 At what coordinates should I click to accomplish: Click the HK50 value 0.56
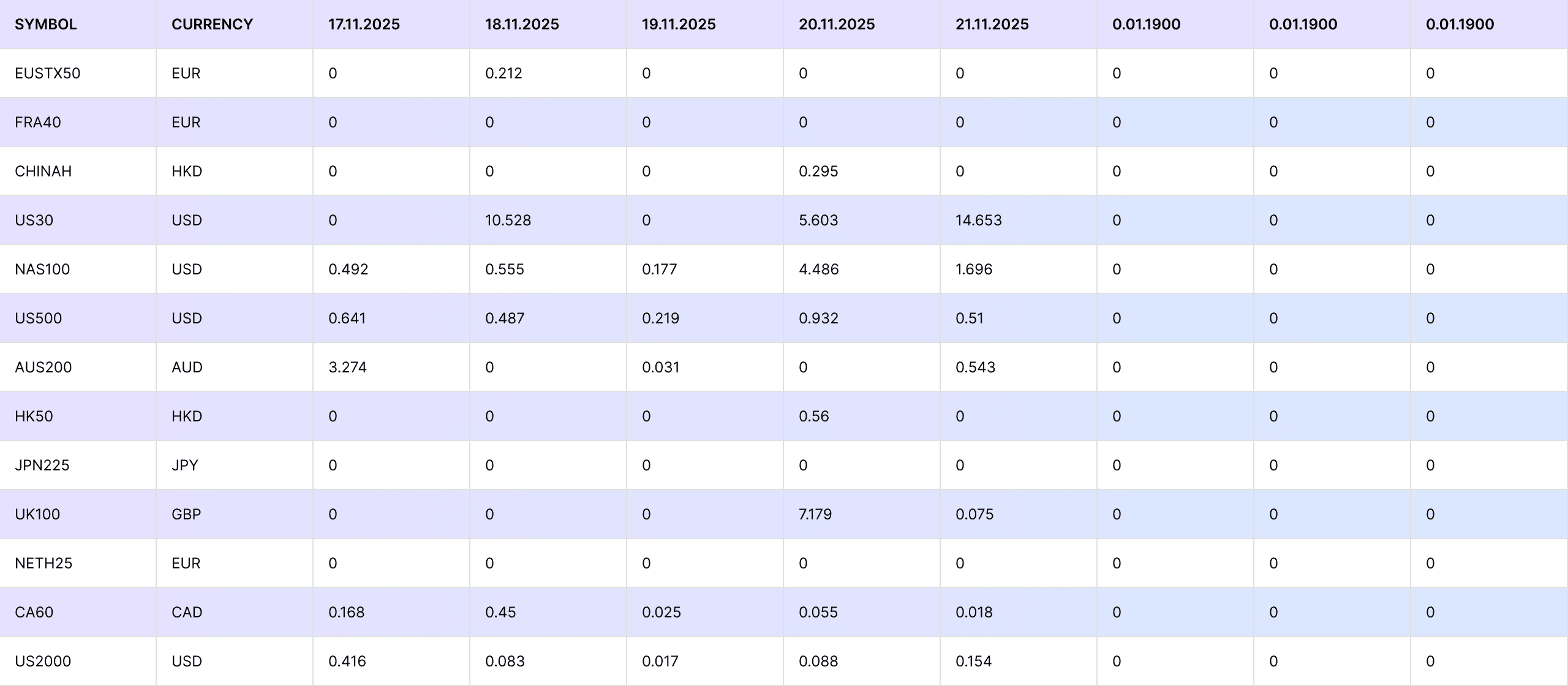coord(813,417)
